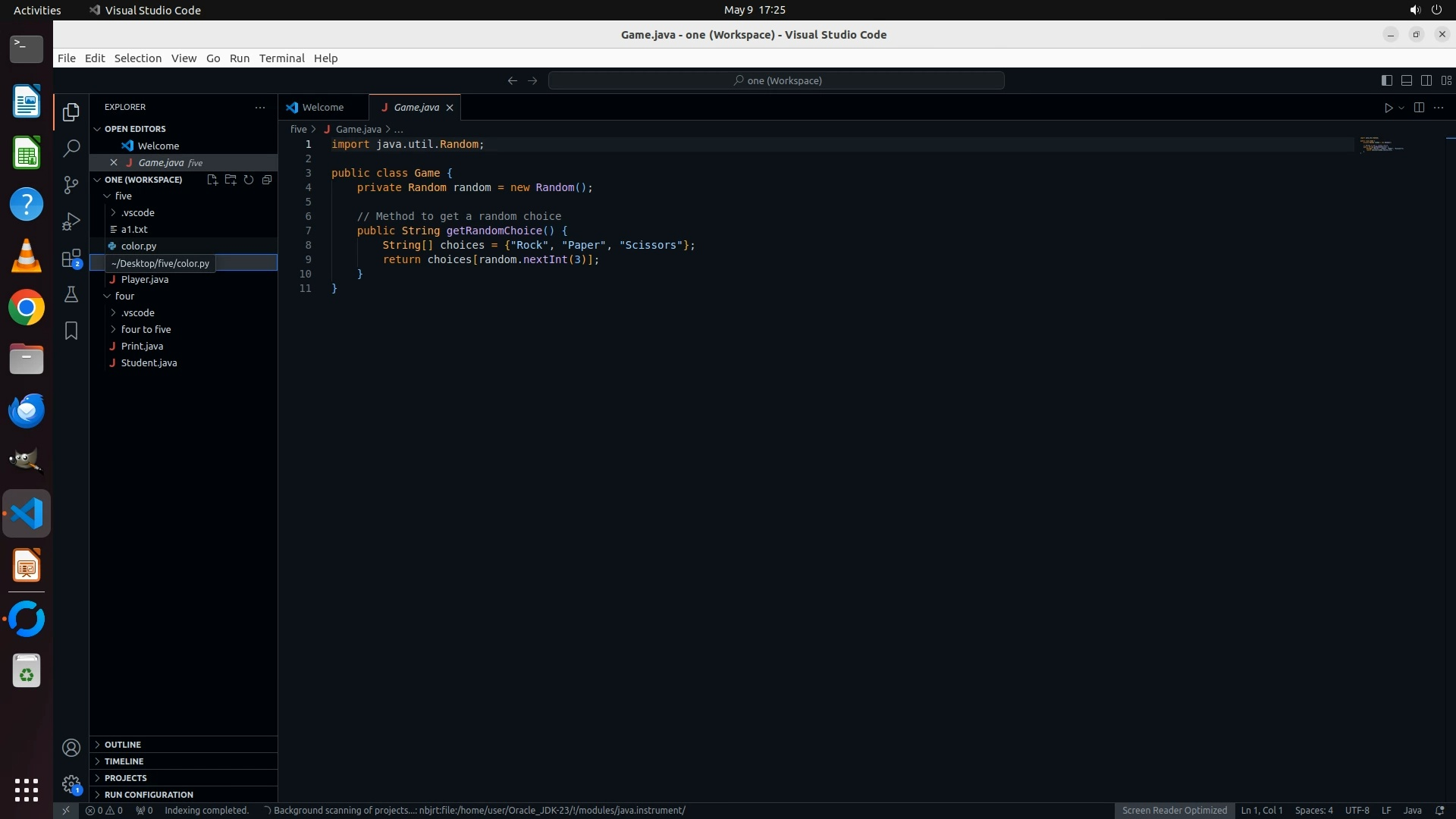Click Refresh Explorer icon
The width and height of the screenshot is (1456, 819).
pyautogui.click(x=249, y=180)
